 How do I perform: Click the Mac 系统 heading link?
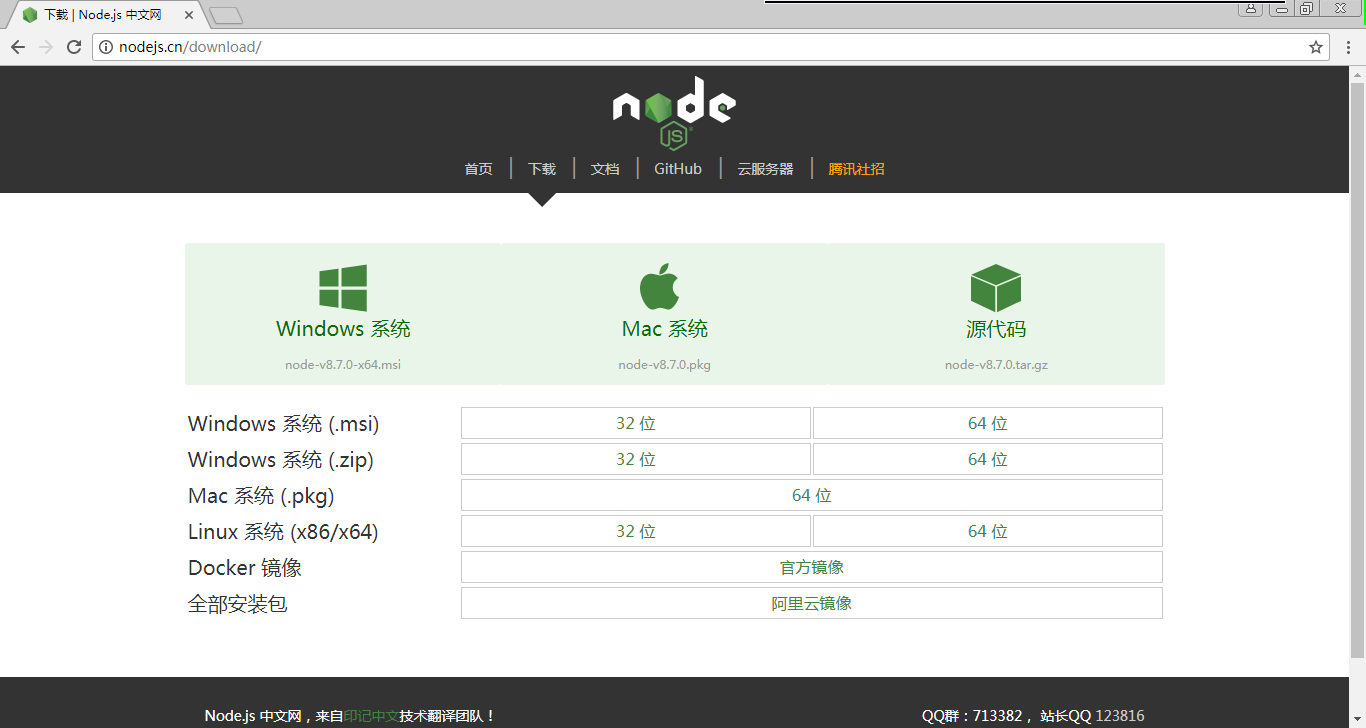665,329
